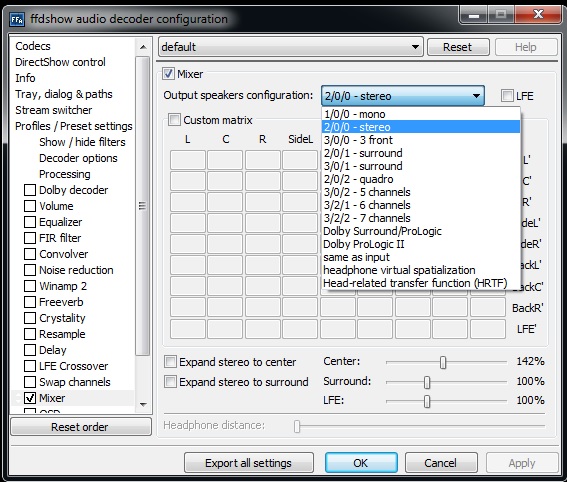Toggle the FIR filter checkbox
This screenshot has width=567, height=482.
[x=30, y=238]
